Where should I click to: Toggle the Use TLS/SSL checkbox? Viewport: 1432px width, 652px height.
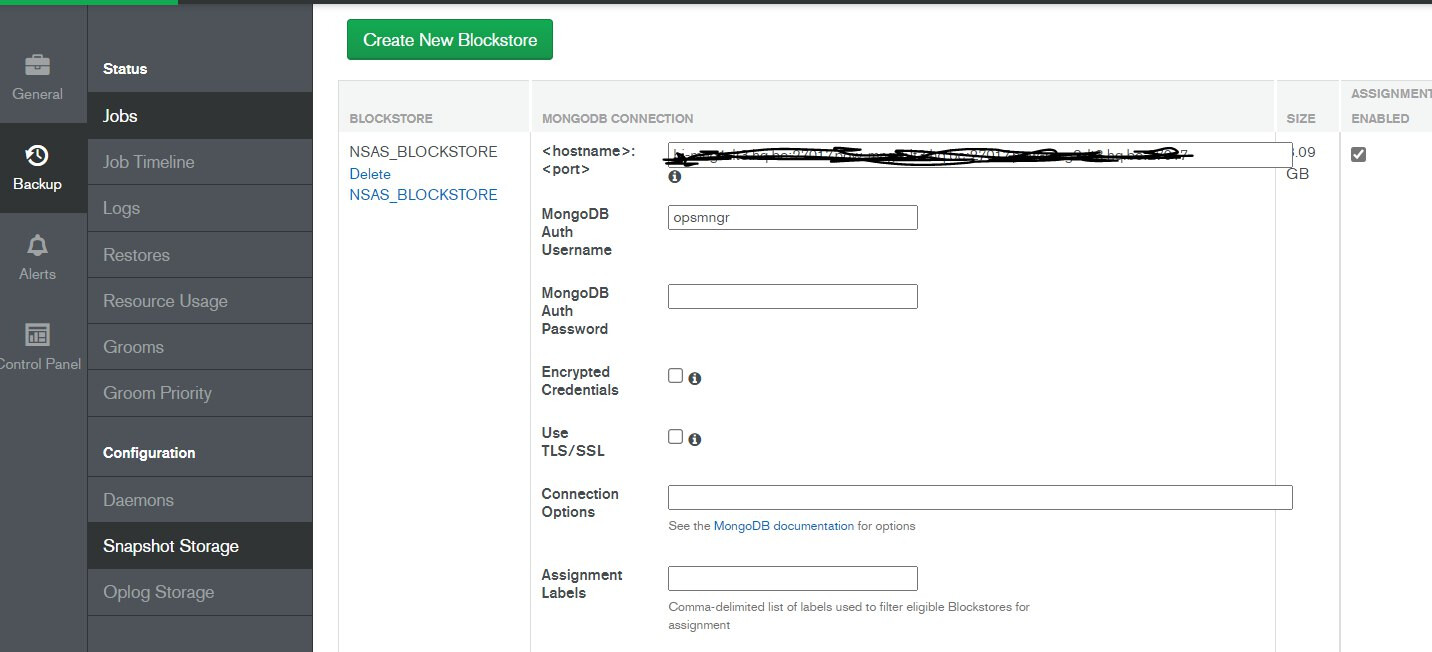tap(675, 437)
